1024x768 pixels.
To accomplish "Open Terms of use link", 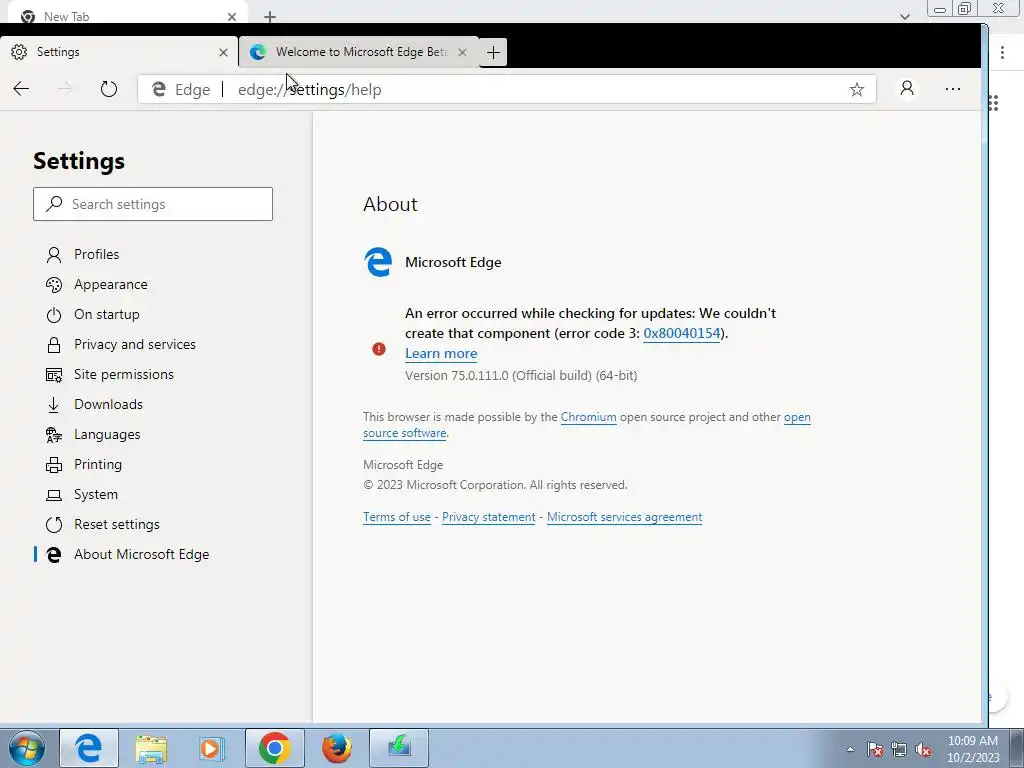I will point(396,517).
